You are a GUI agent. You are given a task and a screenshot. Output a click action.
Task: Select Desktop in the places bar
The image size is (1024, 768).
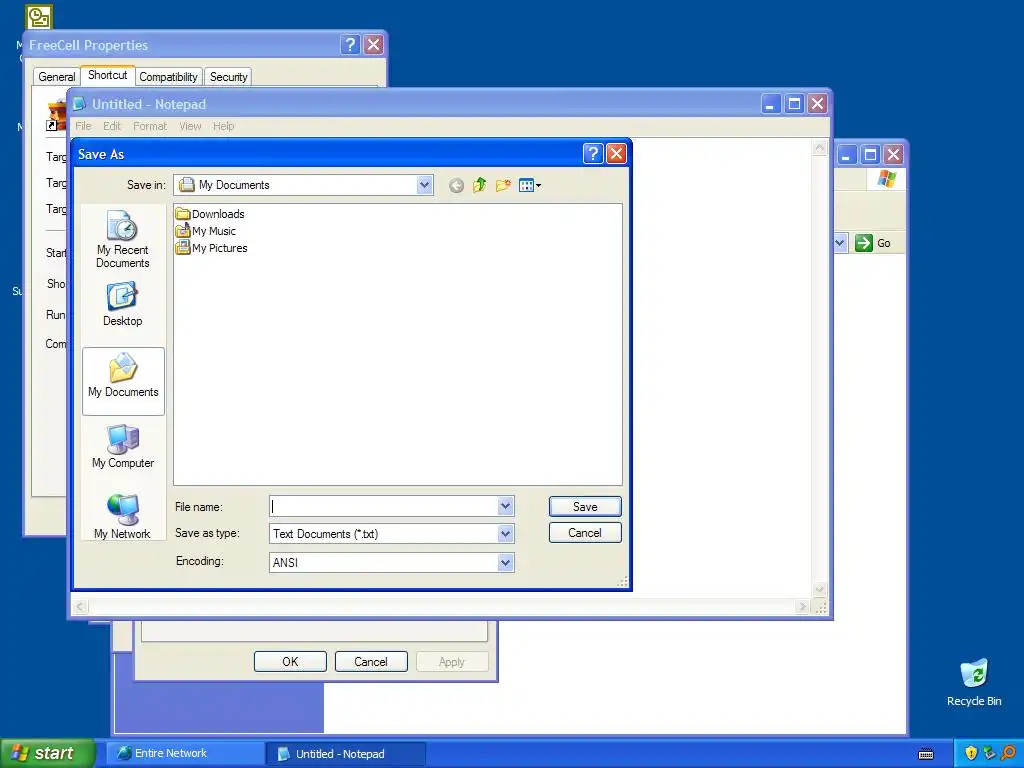coord(123,304)
